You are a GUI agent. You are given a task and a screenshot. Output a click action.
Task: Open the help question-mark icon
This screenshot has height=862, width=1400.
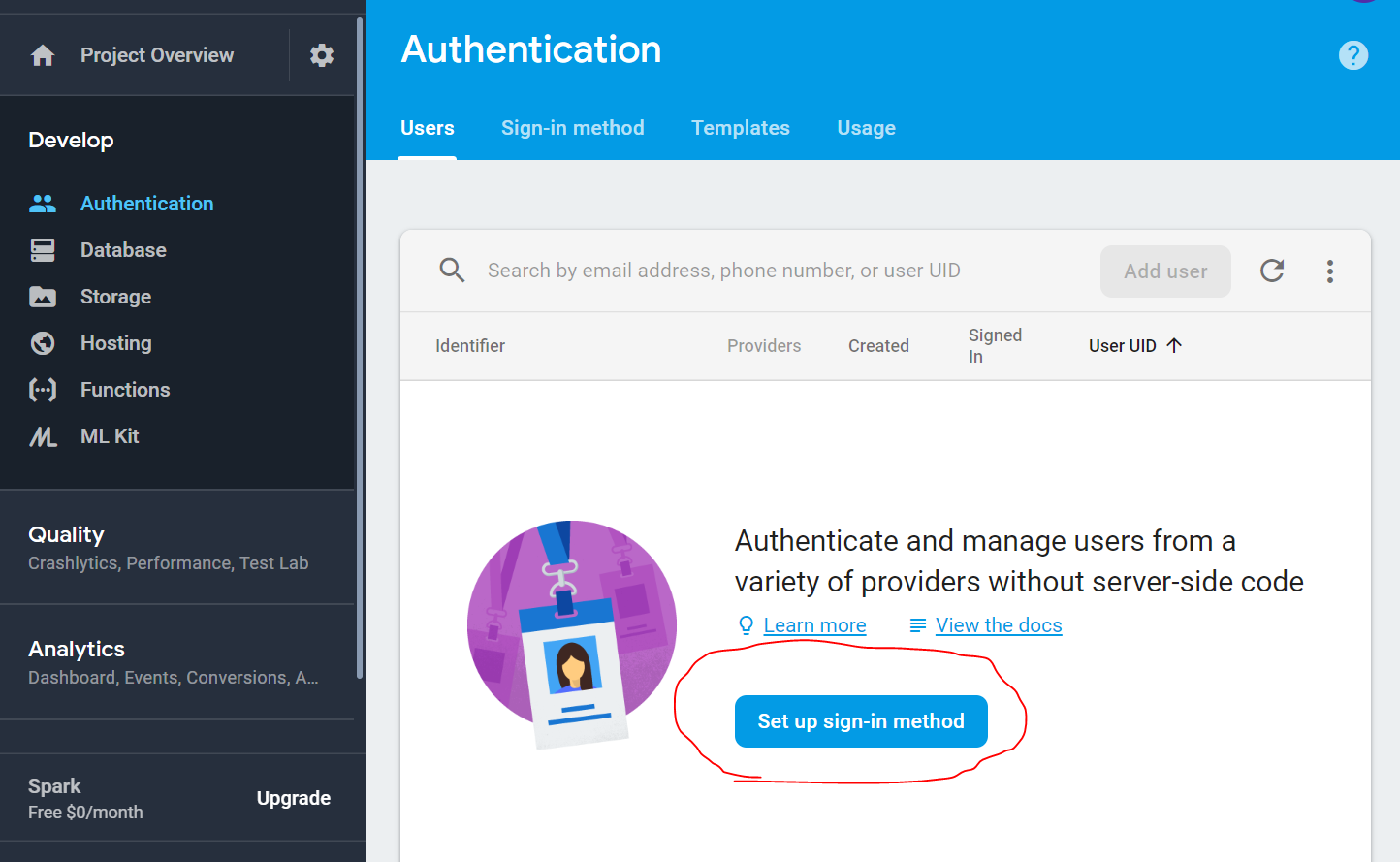(1353, 55)
